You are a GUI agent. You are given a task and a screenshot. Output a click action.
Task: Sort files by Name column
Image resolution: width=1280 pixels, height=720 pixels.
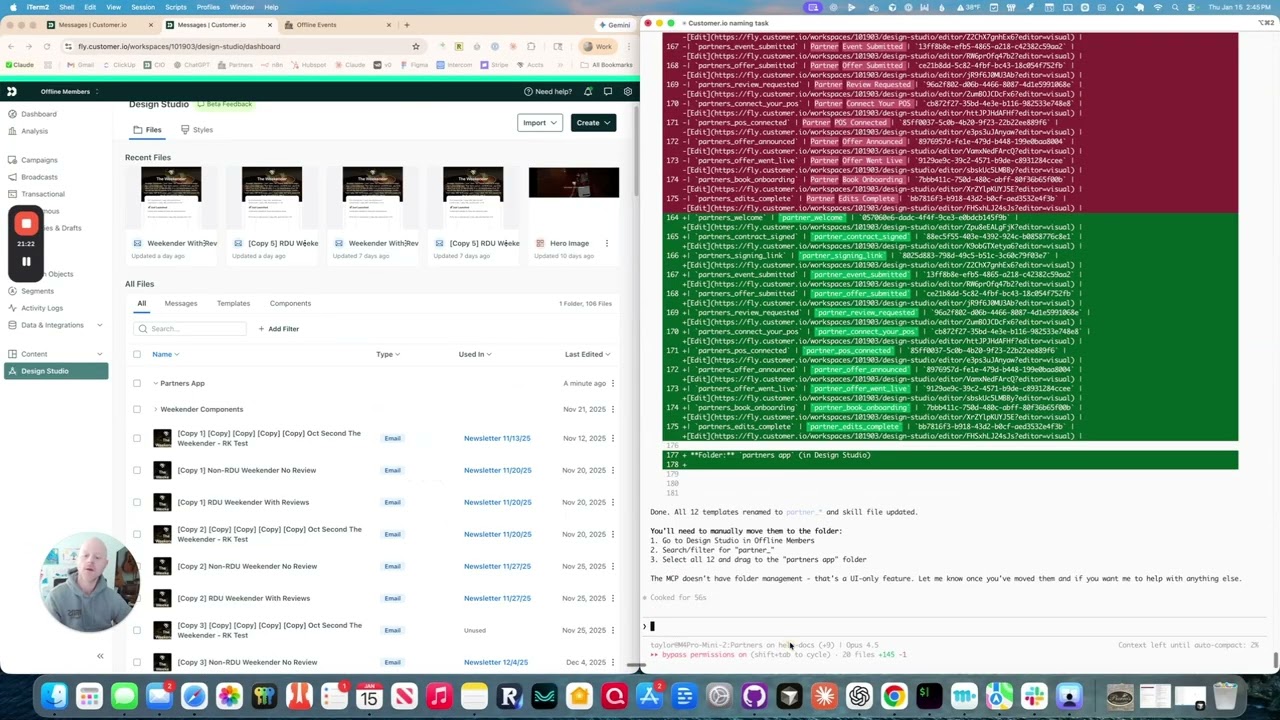point(165,354)
